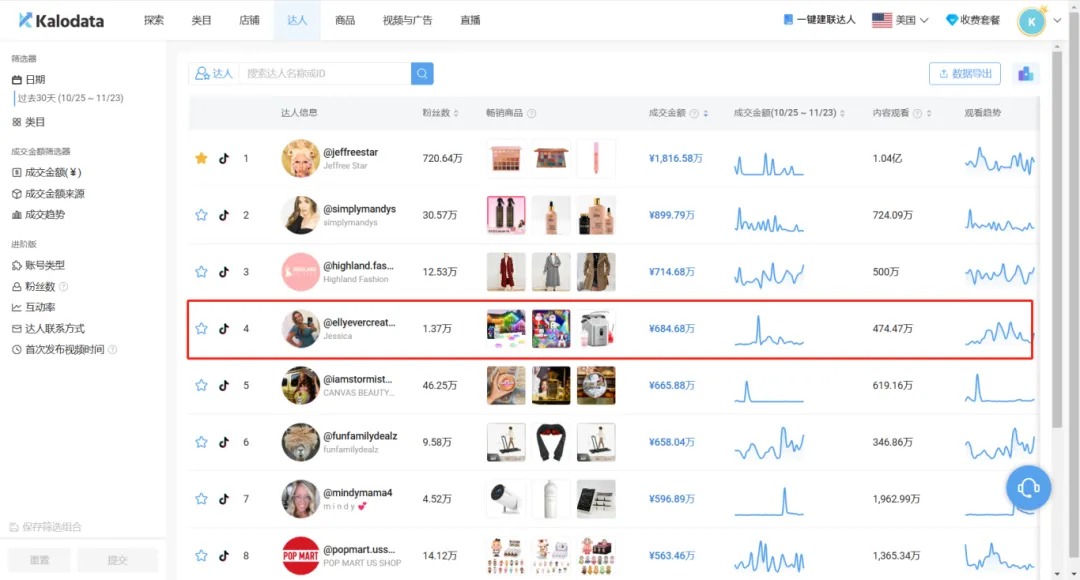Favorite @highland.fas with the star
The image size is (1080, 580).
[201, 271]
